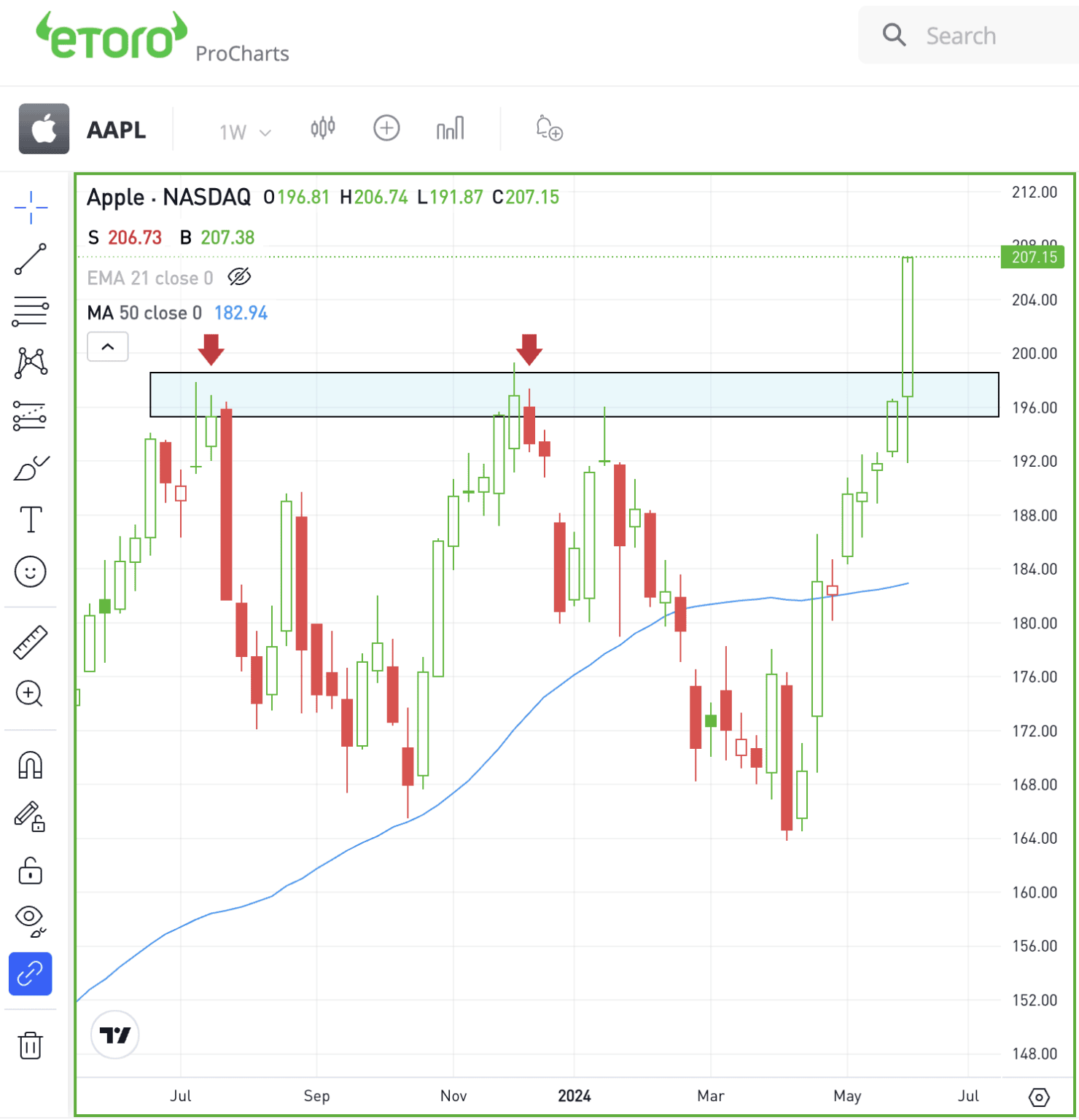Open the 1W timeframe dropdown

(x=245, y=132)
